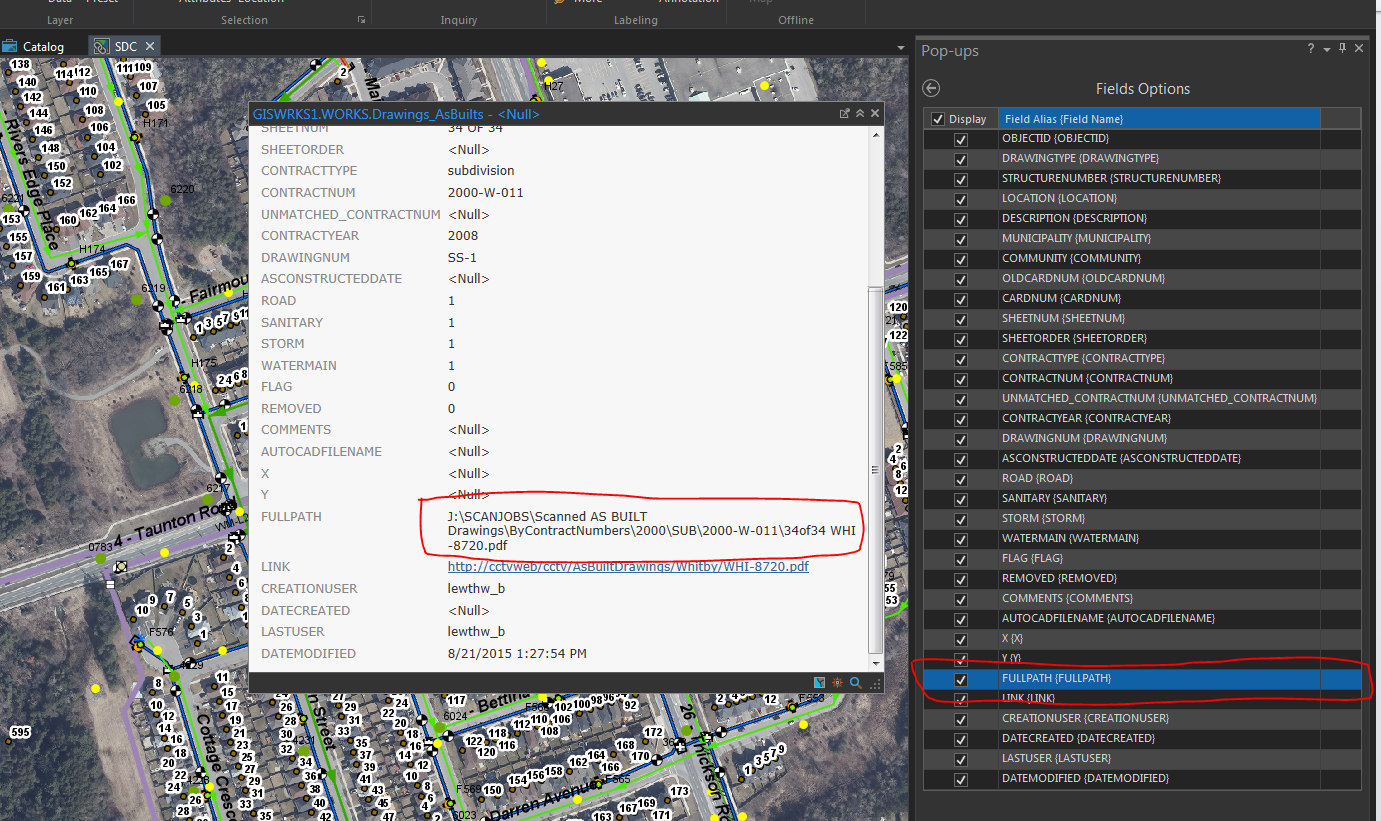The height and width of the screenshot is (821, 1381).
Task: Select the SHEETNUM {SHEETNUM} field row
Action: pos(1141,318)
